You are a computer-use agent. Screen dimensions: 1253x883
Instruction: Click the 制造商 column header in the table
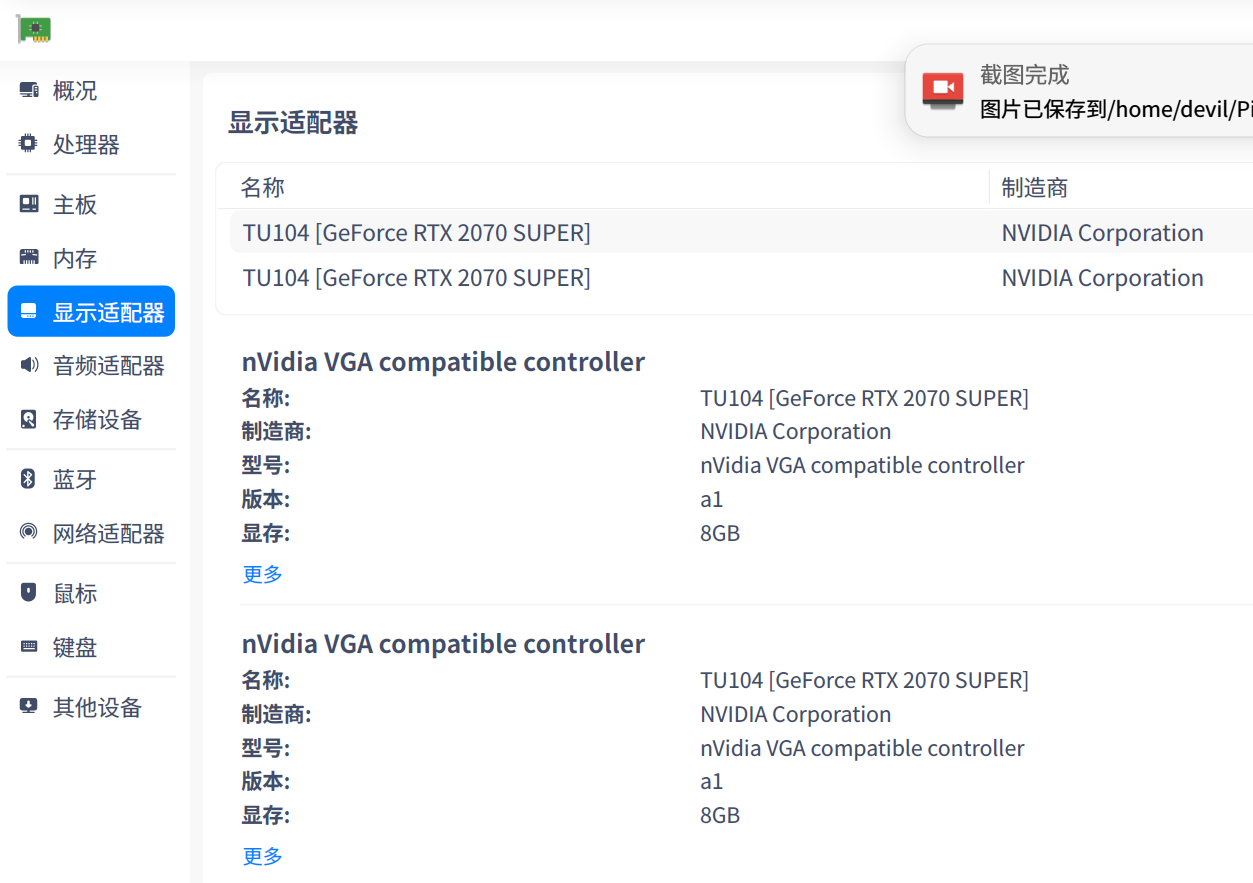point(1035,187)
